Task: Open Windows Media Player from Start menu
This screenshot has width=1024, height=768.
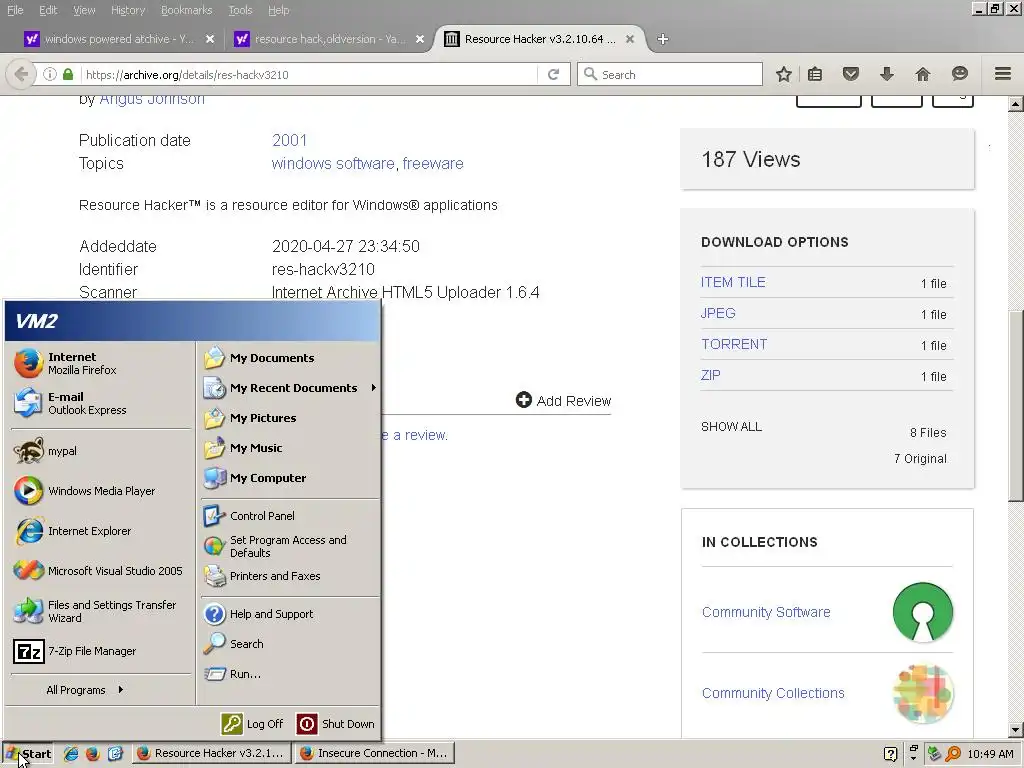Action: tap(101, 491)
